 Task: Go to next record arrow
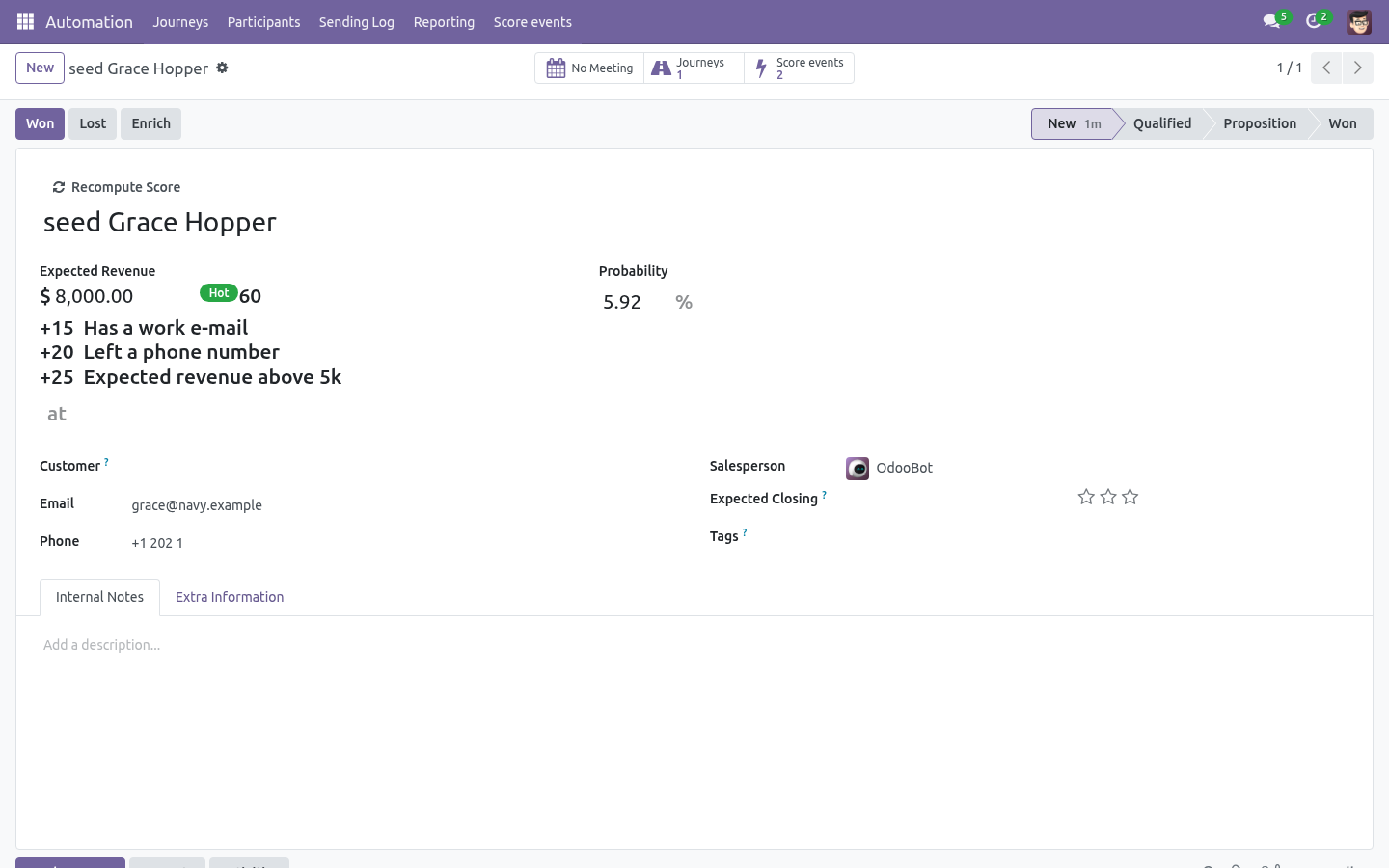[1357, 68]
